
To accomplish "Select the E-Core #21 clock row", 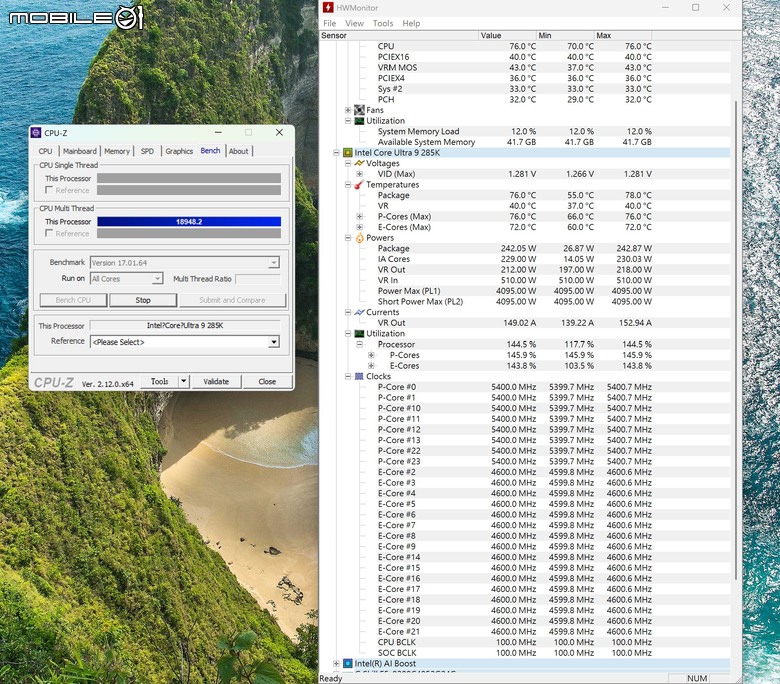I will 525,632.
